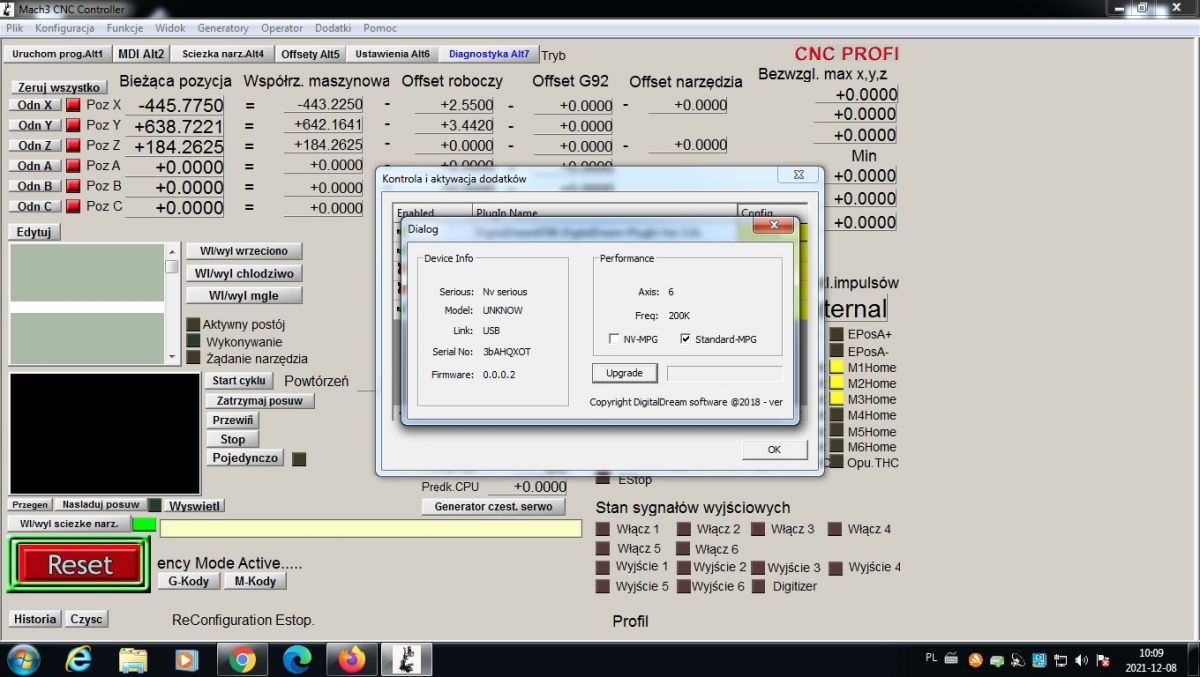Toggle coolant with Wl/wyl chlodziwo

tap(244, 274)
